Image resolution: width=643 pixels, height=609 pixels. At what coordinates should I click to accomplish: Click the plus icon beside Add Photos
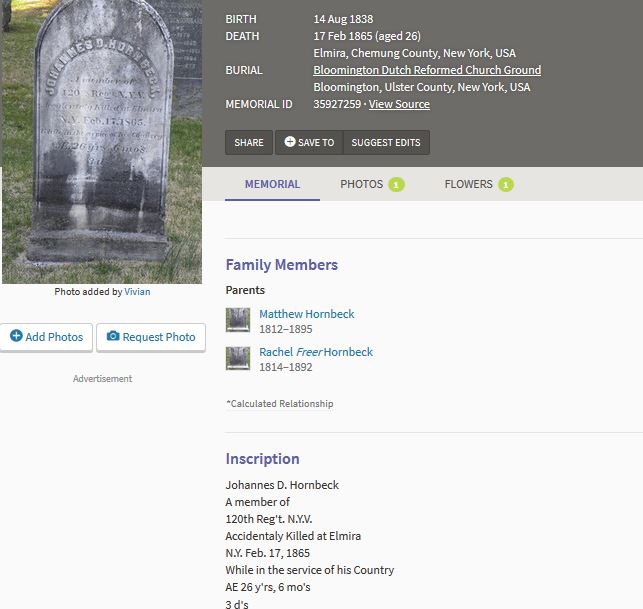[16, 336]
